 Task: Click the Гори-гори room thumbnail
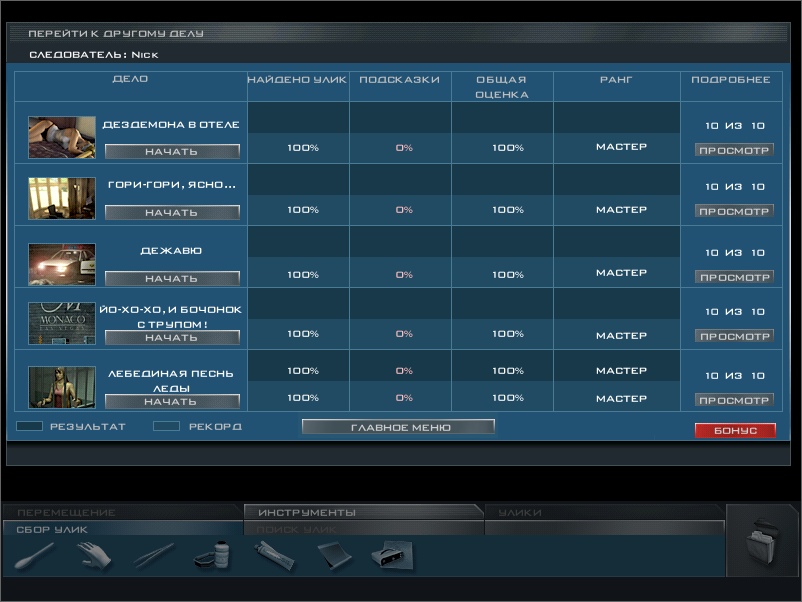(62, 198)
